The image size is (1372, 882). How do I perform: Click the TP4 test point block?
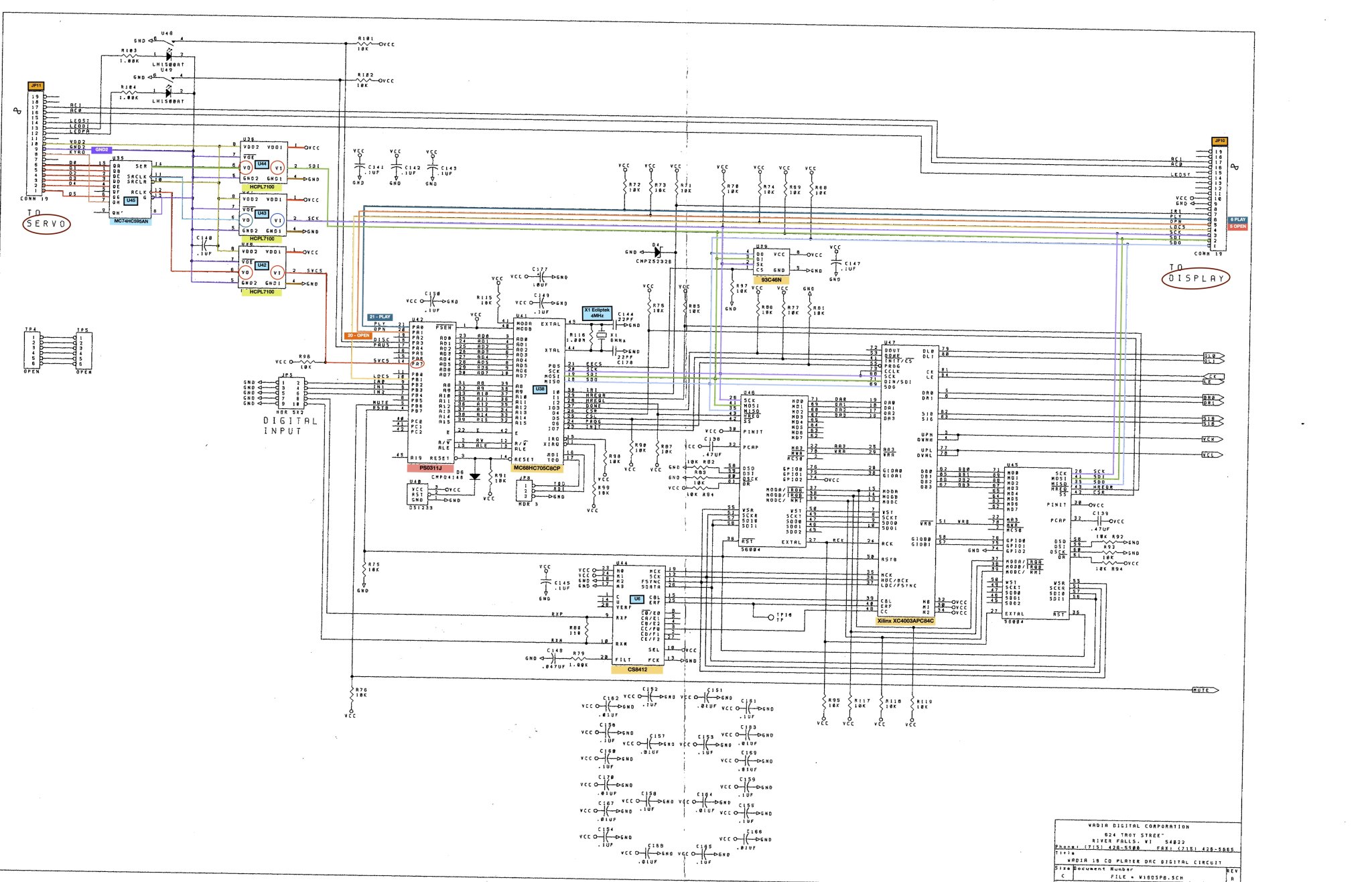33,351
